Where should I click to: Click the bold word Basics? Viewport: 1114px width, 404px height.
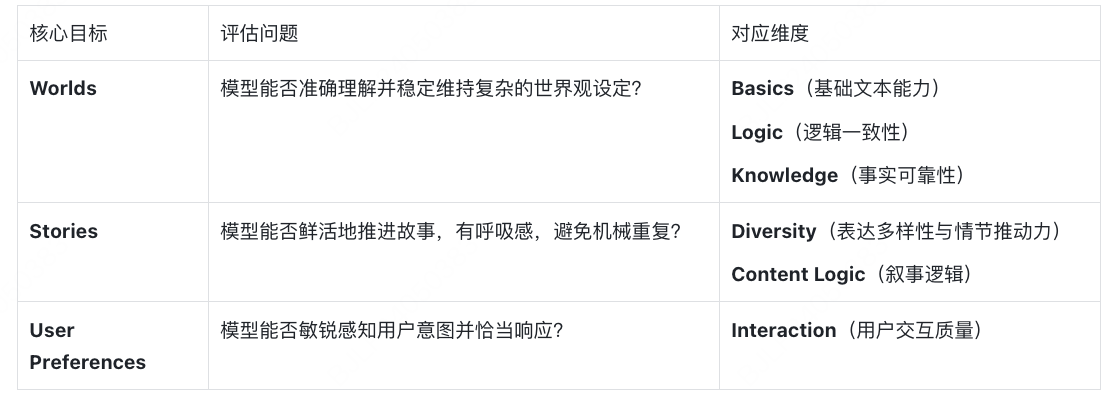(x=762, y=88)
